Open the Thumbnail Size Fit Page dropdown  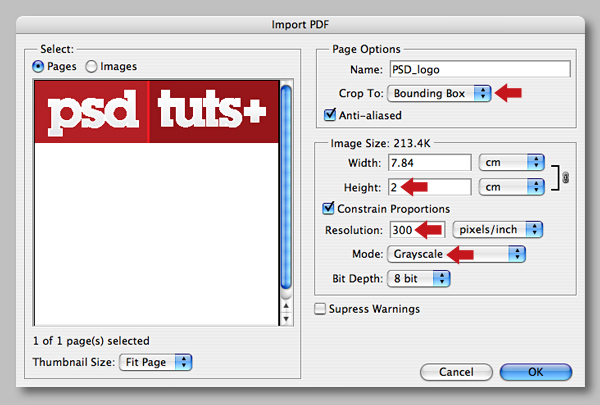click(x=156, y=362)
